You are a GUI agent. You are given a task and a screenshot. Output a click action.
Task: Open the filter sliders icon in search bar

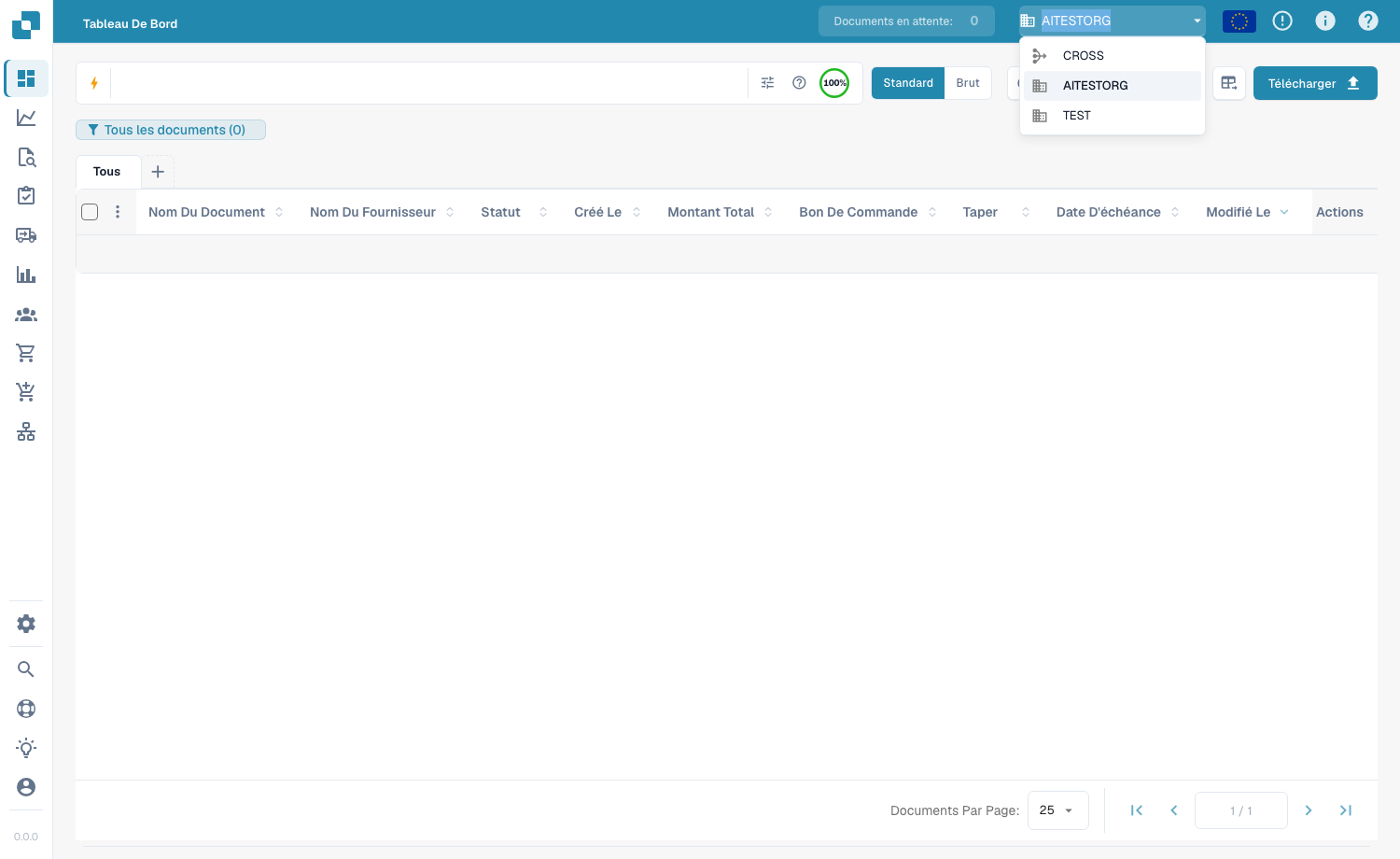point(767,83)
